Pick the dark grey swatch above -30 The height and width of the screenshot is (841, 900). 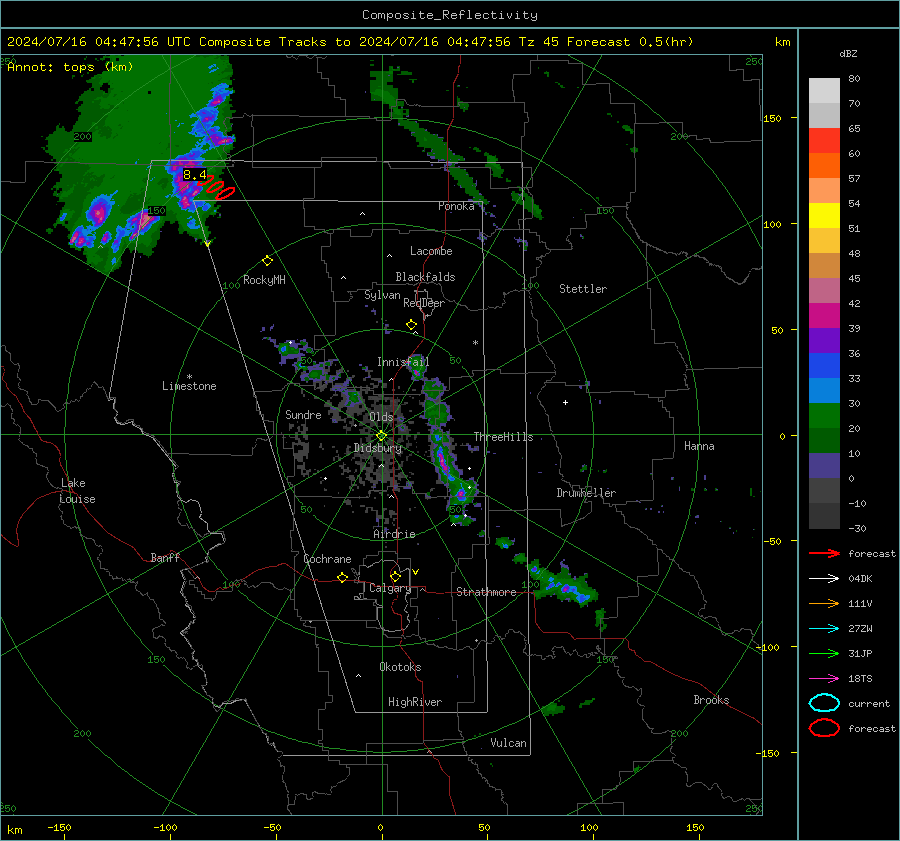click(x=824, y=516)
